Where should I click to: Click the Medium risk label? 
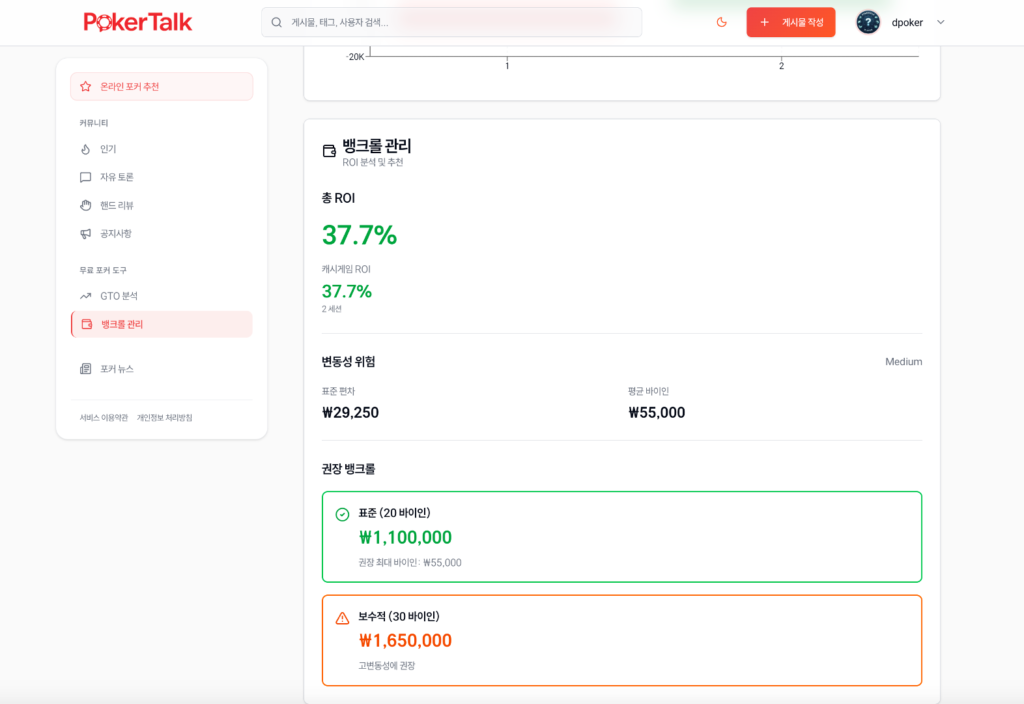pos(904,361)
